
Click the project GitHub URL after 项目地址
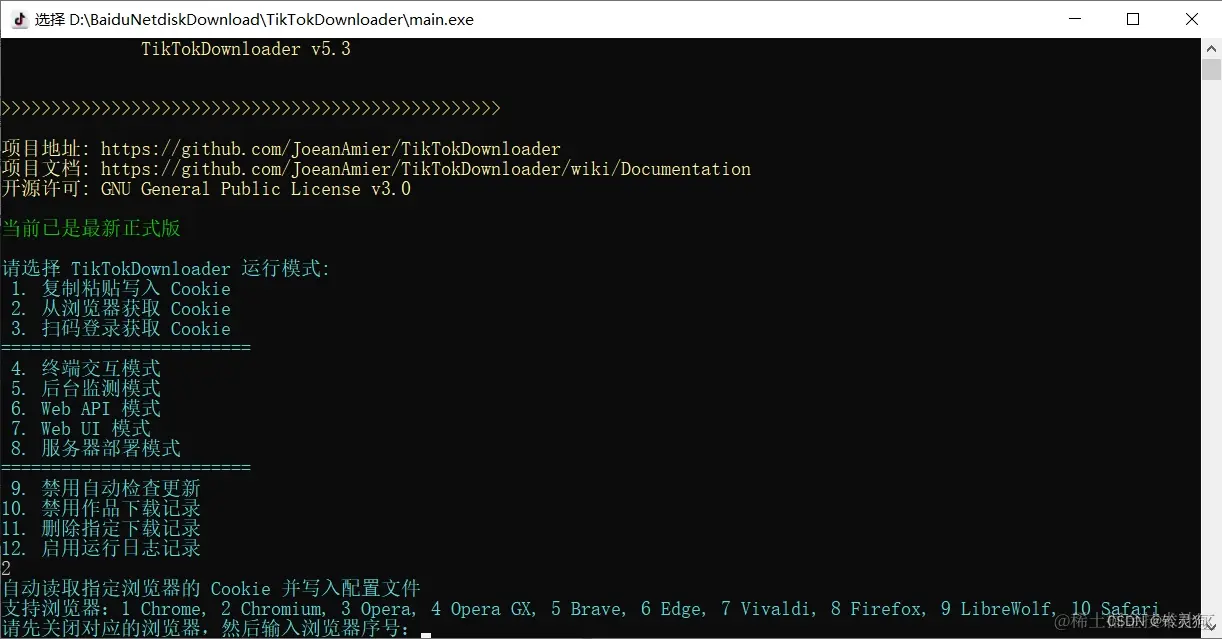click(x=331, y=149)
